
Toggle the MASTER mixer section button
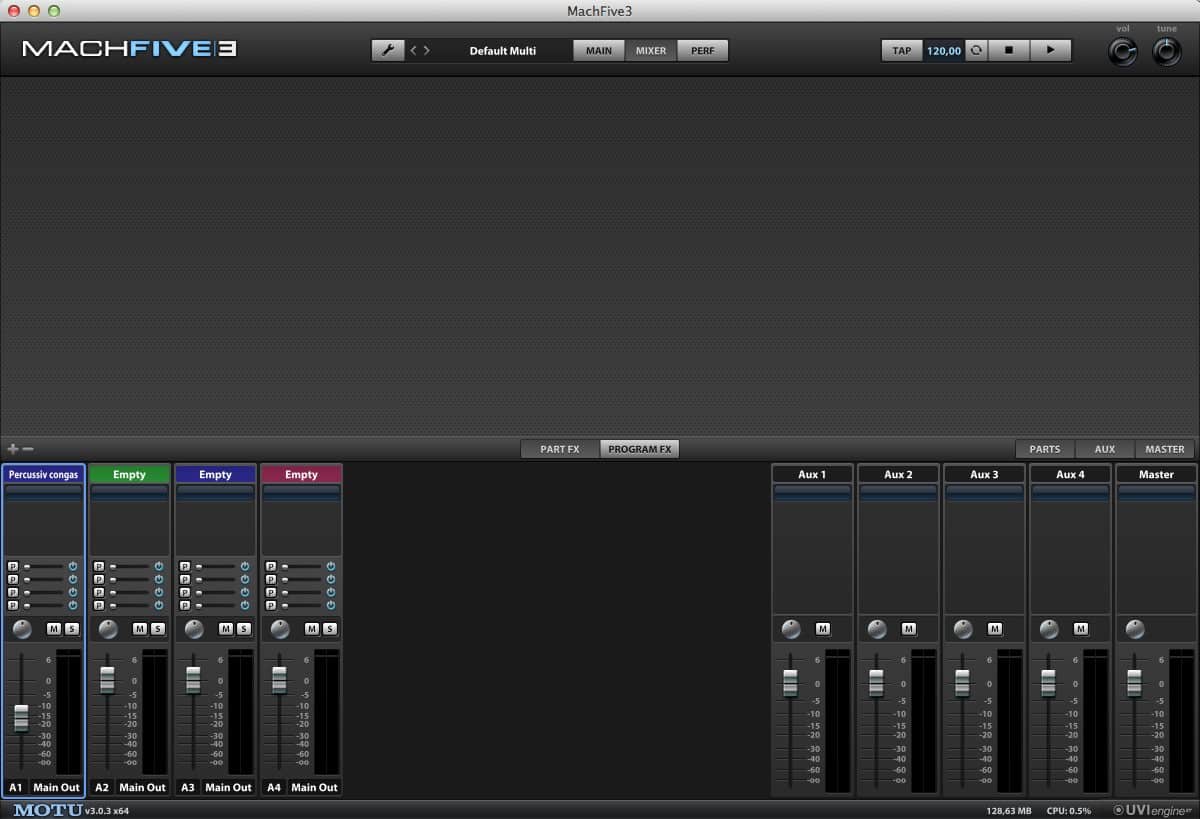click(1165, 449)
